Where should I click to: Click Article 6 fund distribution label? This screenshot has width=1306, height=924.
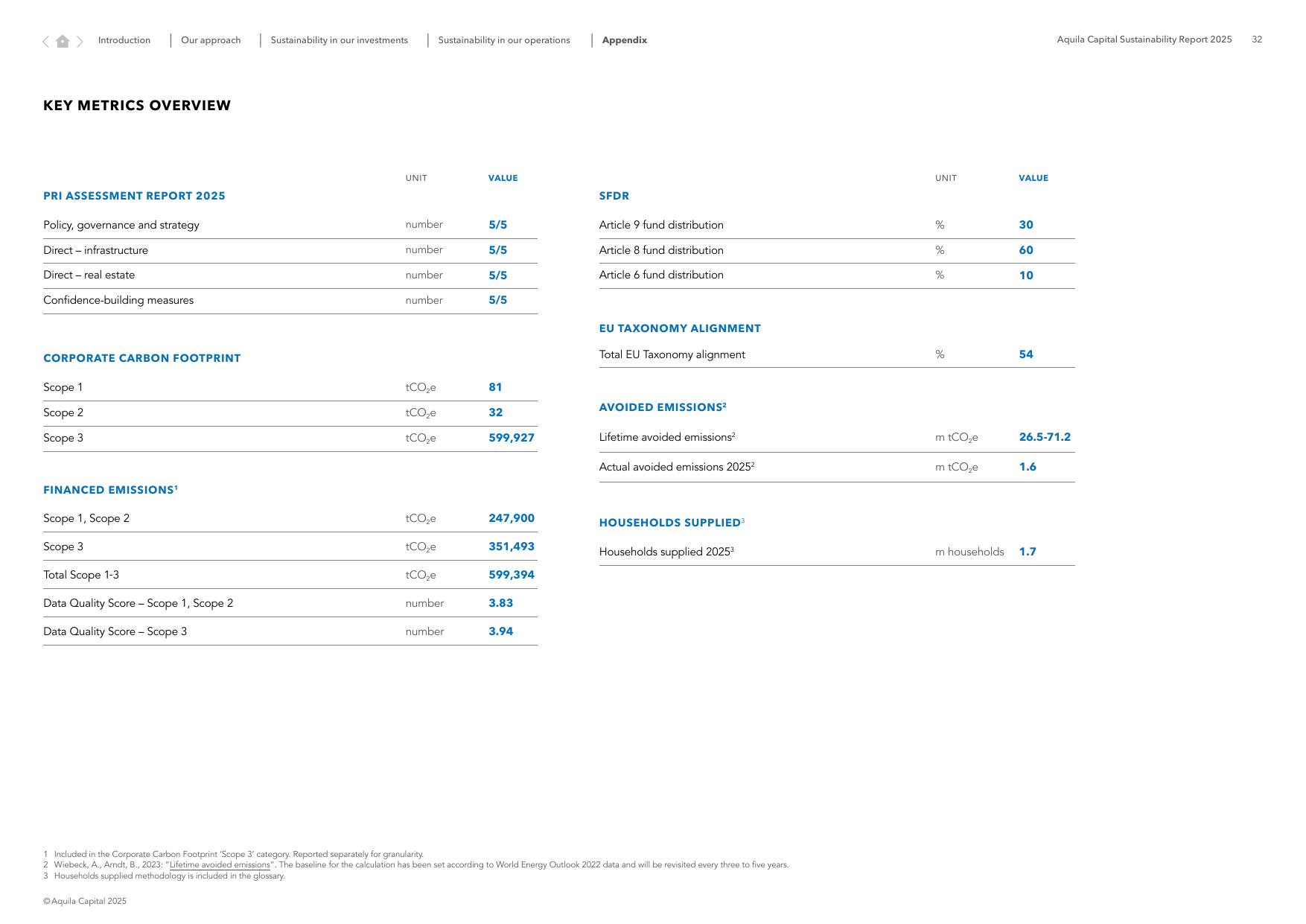(x=661, y=275)
